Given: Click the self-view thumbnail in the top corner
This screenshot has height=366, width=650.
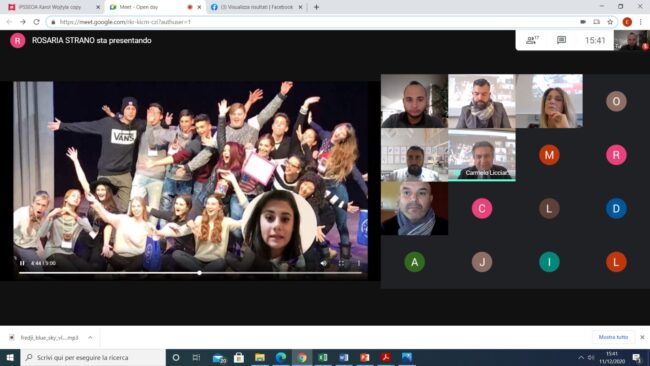Looking at the screenshot, I should click(631, 40).
